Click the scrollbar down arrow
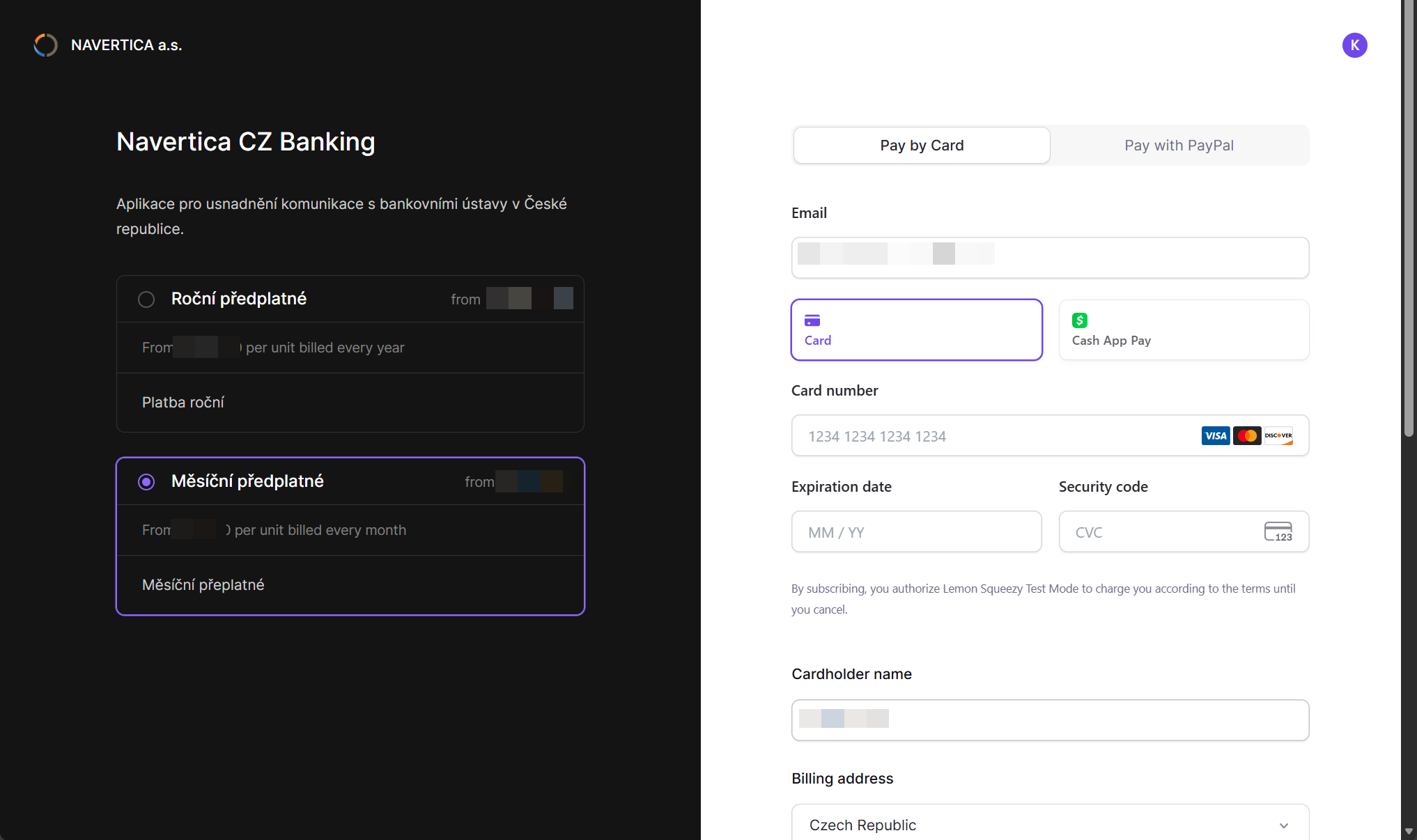 1409,832
